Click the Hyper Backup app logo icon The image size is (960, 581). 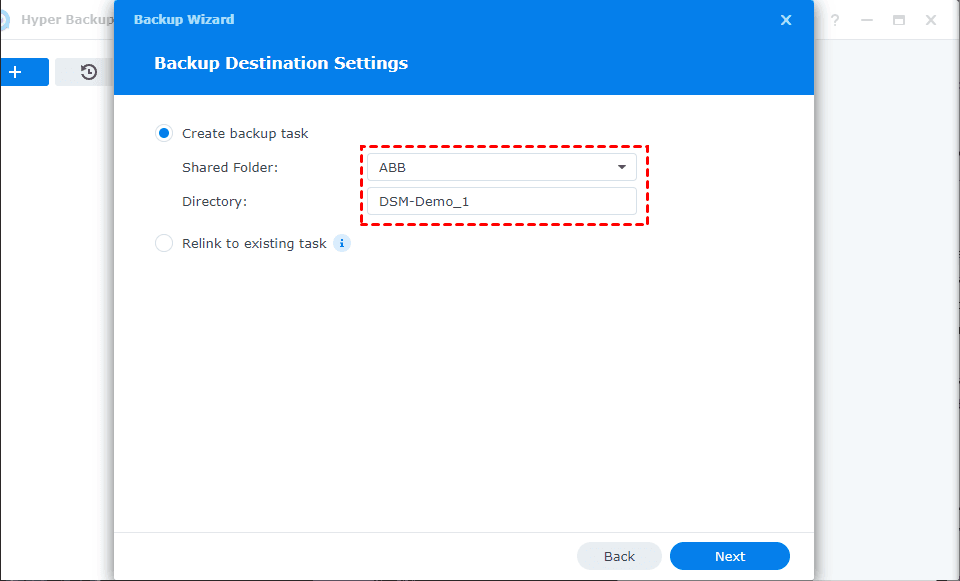(5, 20)
